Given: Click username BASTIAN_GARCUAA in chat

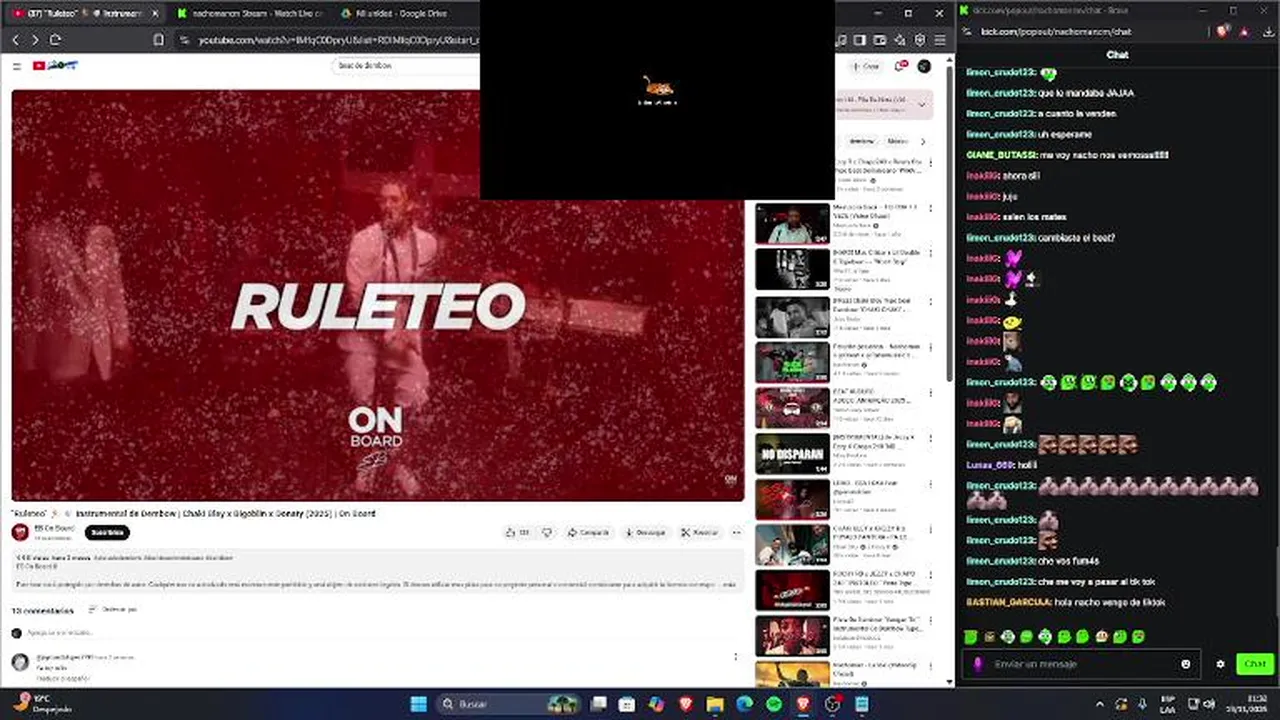Looking at the screenshot, I should pos(1008,603).
